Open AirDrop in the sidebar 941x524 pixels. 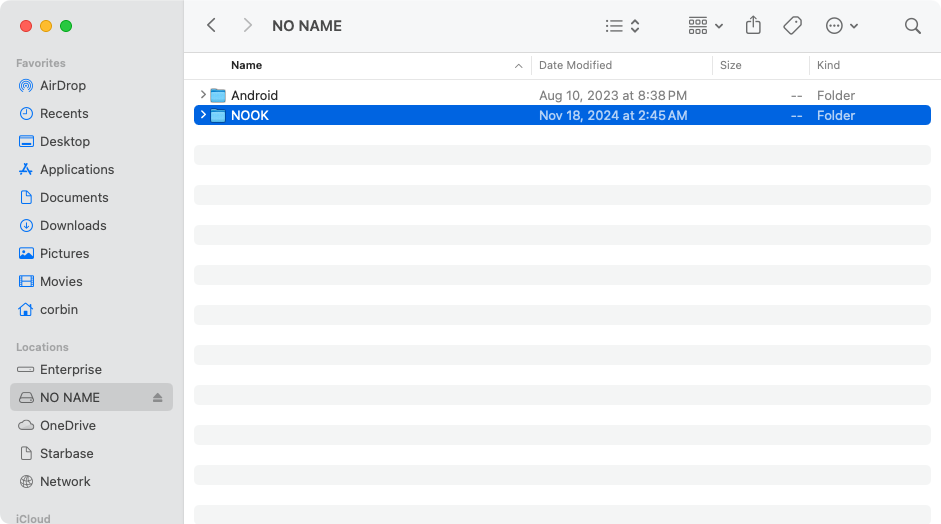pyautogui.click(x=63, y=85)
